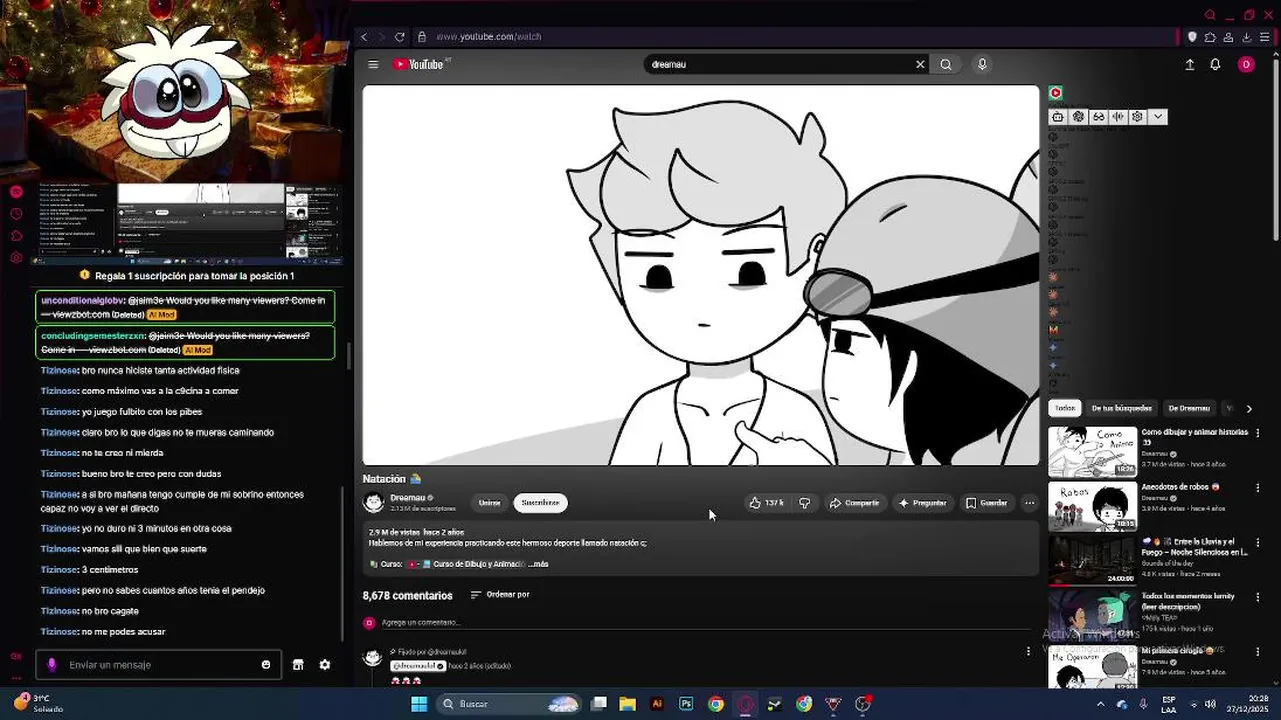The width and height of the screenshot is (1281, 720).
Task: Click the gear icon in extension toolbar
Action: [1138, 117]
